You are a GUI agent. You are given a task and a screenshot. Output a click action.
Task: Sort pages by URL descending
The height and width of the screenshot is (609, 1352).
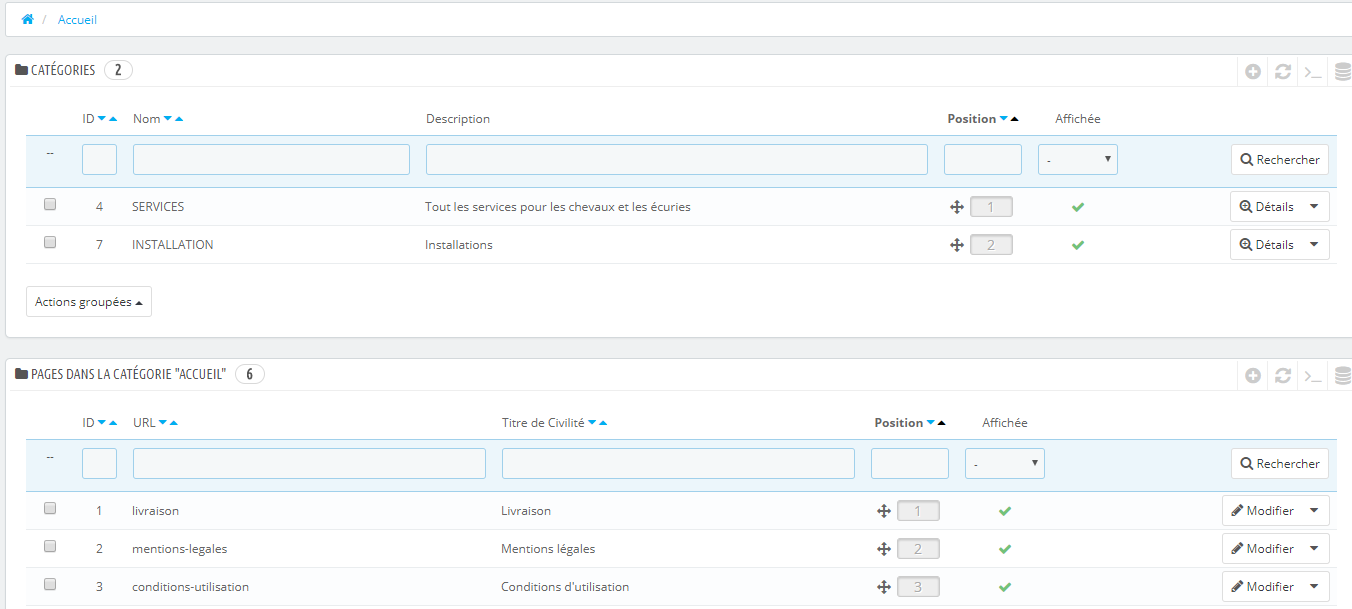(x=163, y=423)
